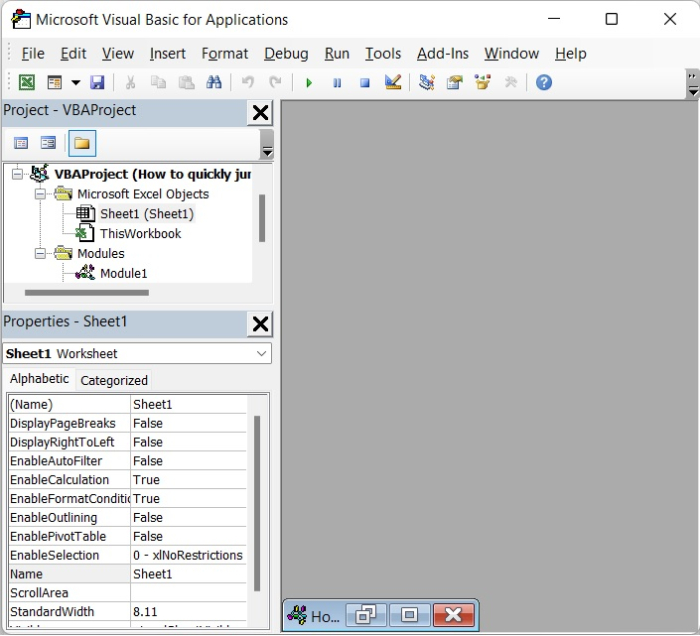Open the Edit menu
Screen dimensions: 700x636
click(x=73, y=54)
